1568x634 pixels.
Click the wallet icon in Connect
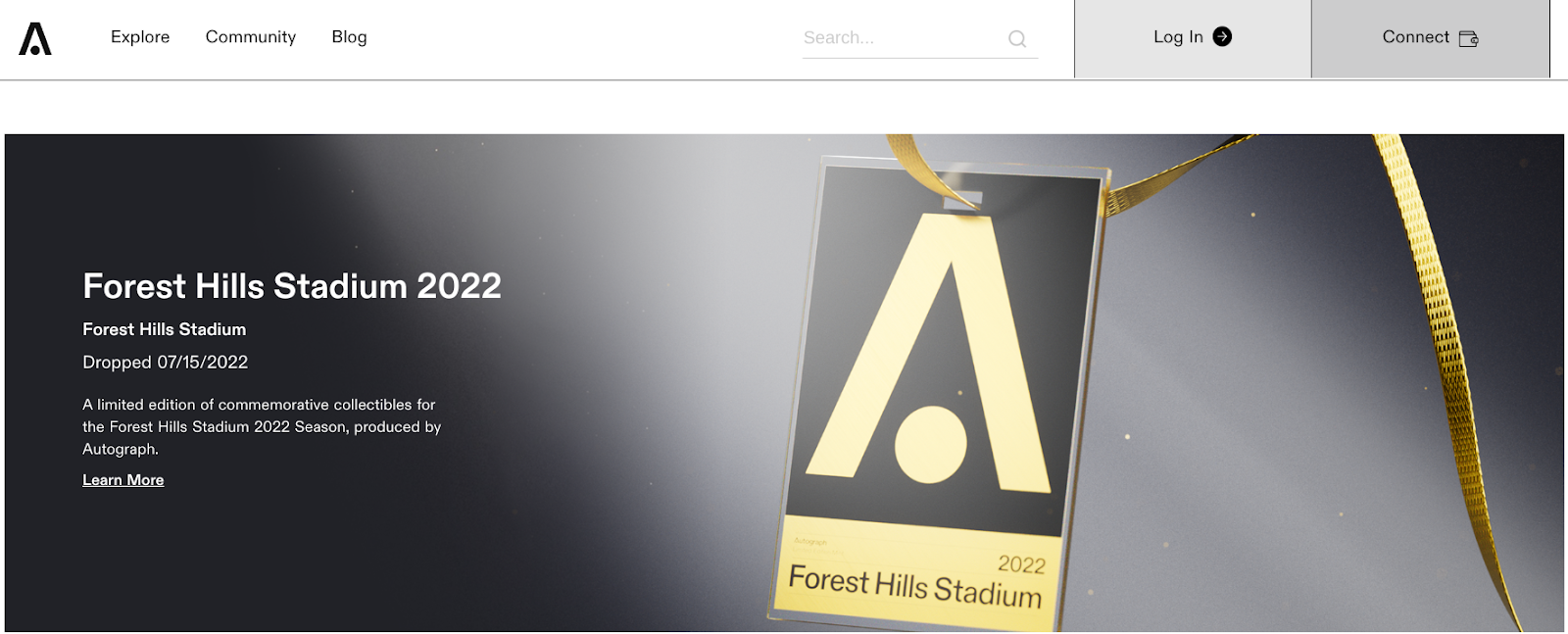pyautogui.click(x=1468, y=38)
